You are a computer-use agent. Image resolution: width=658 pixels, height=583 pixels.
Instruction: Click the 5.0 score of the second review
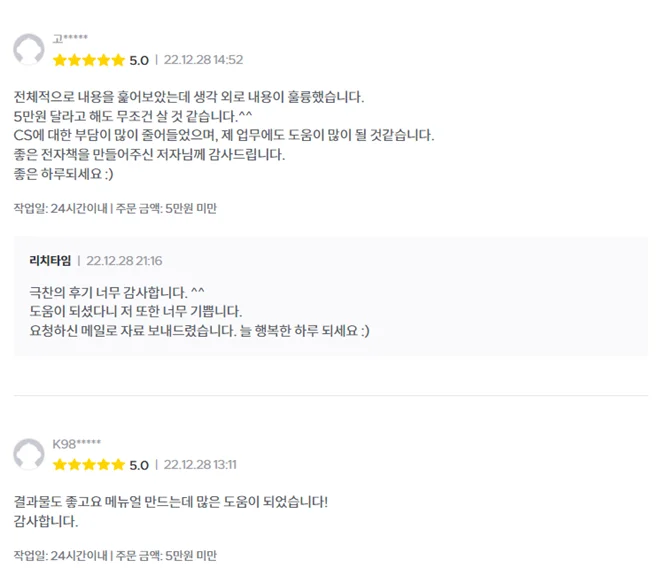[139, 465]
